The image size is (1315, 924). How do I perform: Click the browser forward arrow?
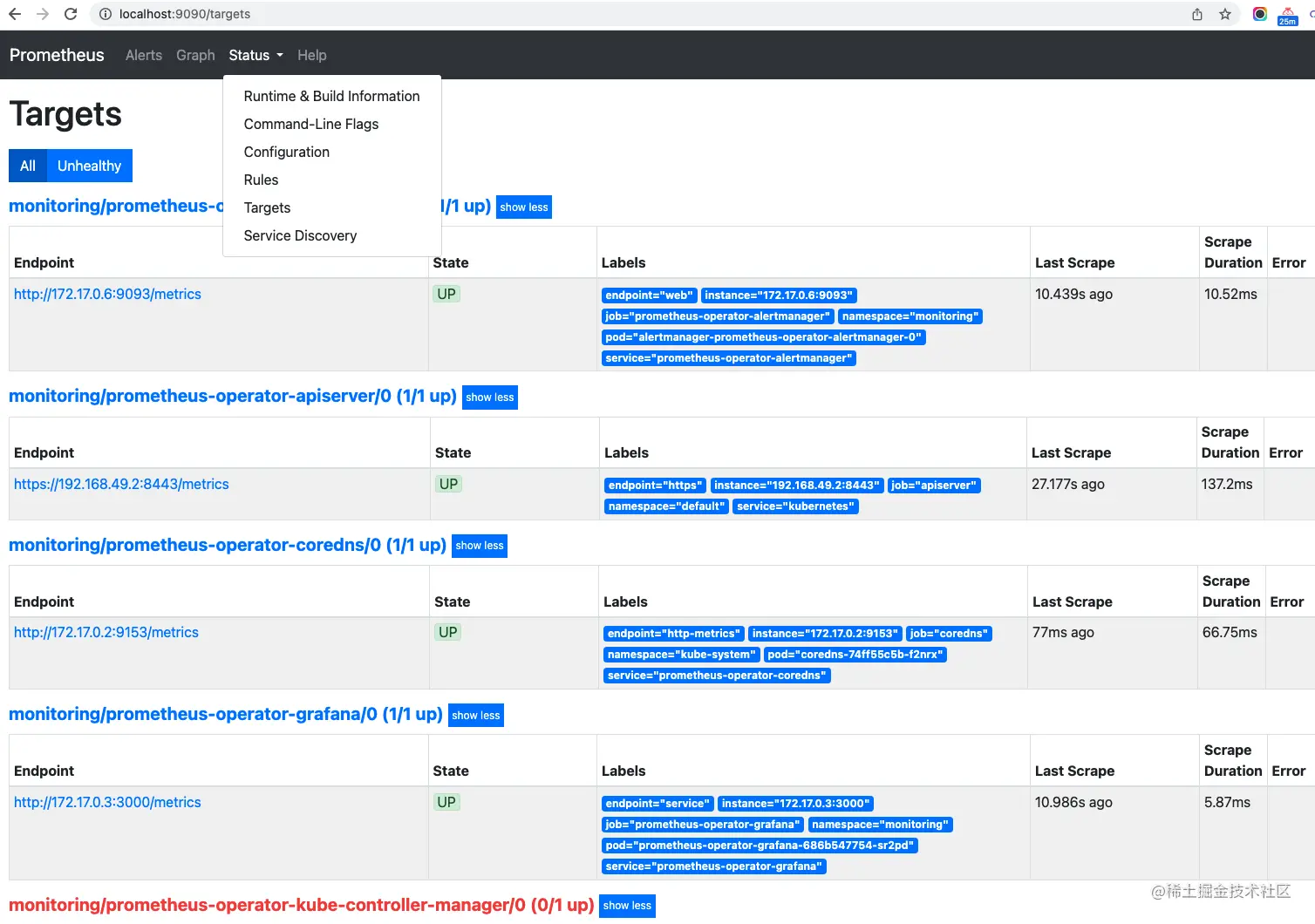click(43, 14)
